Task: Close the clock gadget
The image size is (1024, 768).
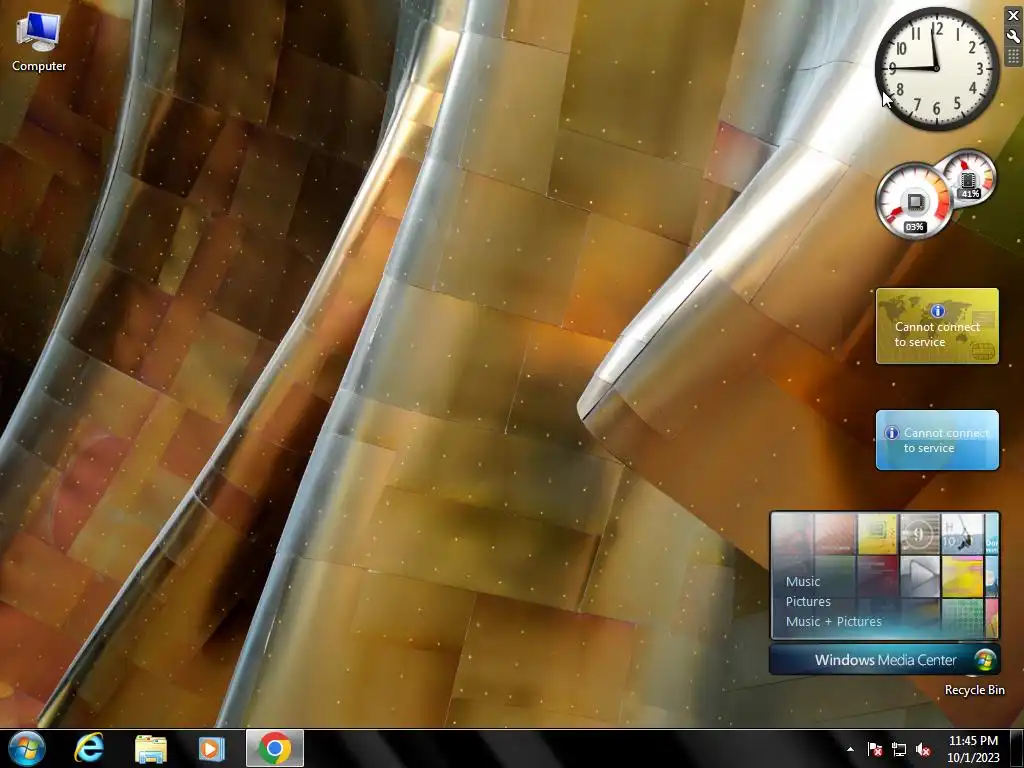Action: click(x=1014, y=16)
